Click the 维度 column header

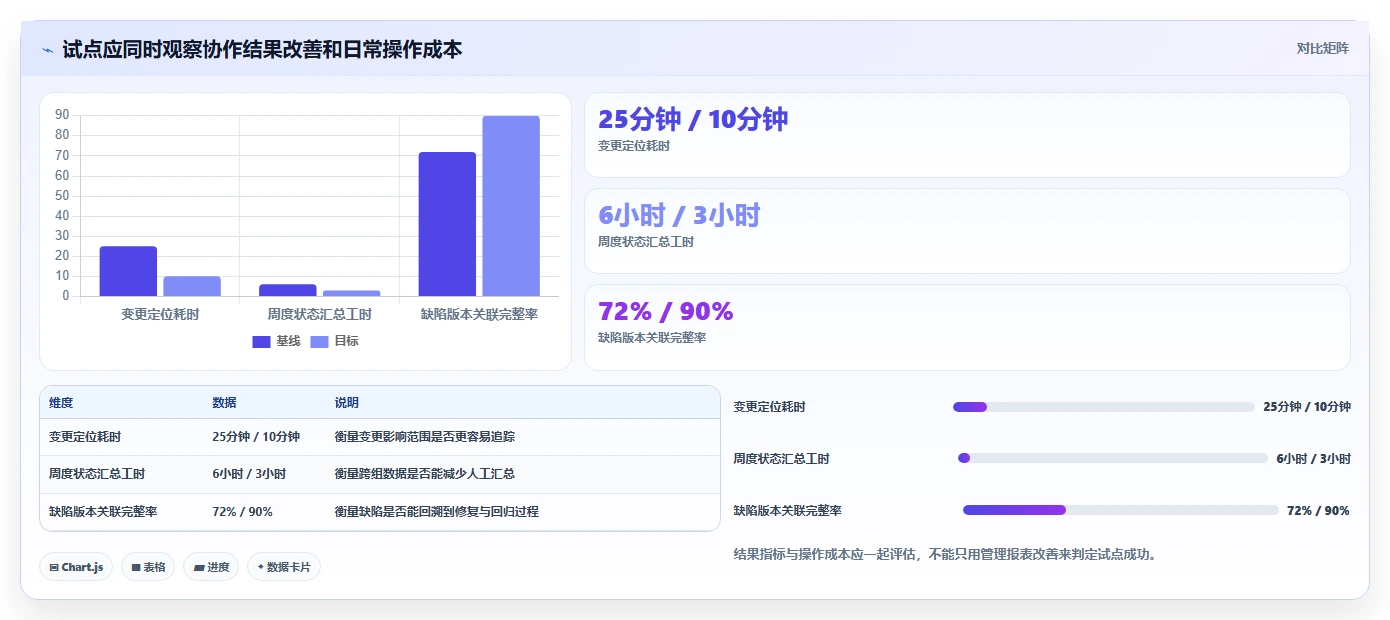[x=61, y=403]
